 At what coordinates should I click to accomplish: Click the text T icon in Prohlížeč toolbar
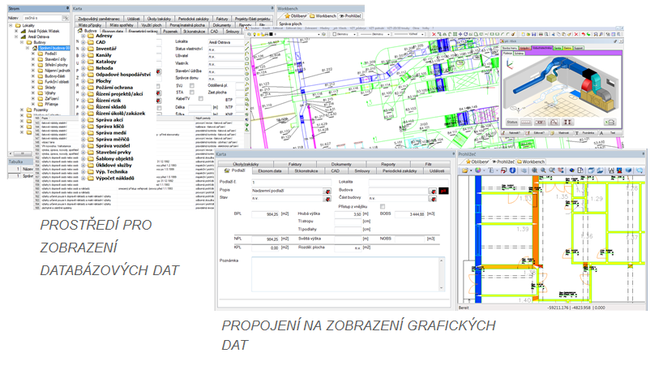tap(491, 170)
